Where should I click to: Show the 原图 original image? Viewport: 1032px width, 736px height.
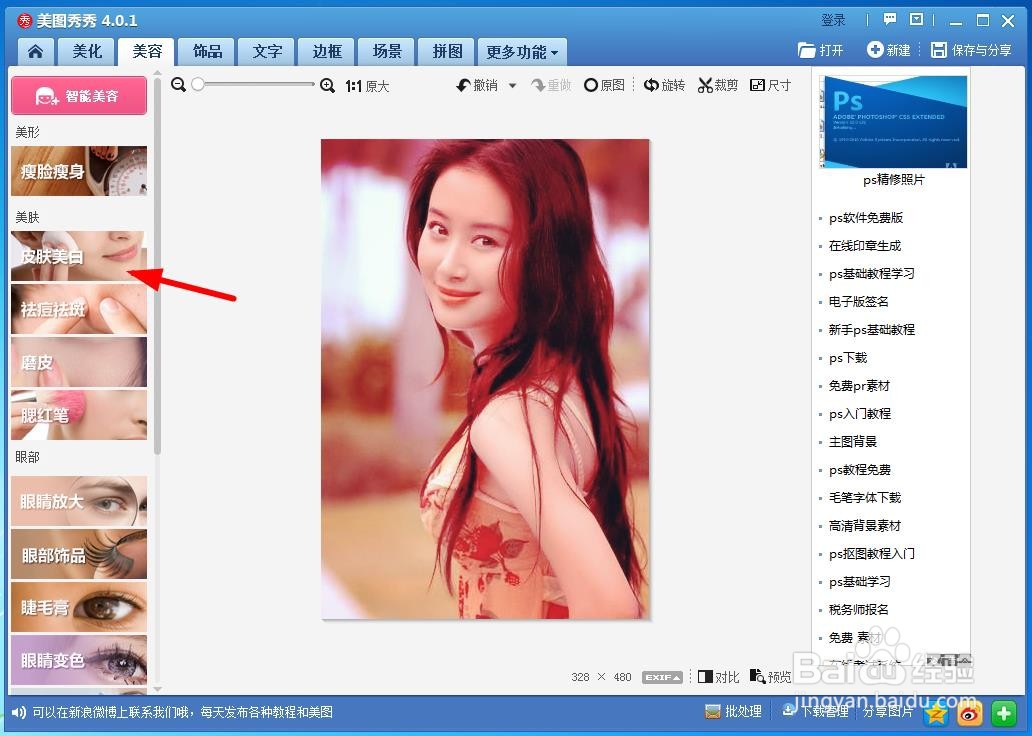(604, 85)
